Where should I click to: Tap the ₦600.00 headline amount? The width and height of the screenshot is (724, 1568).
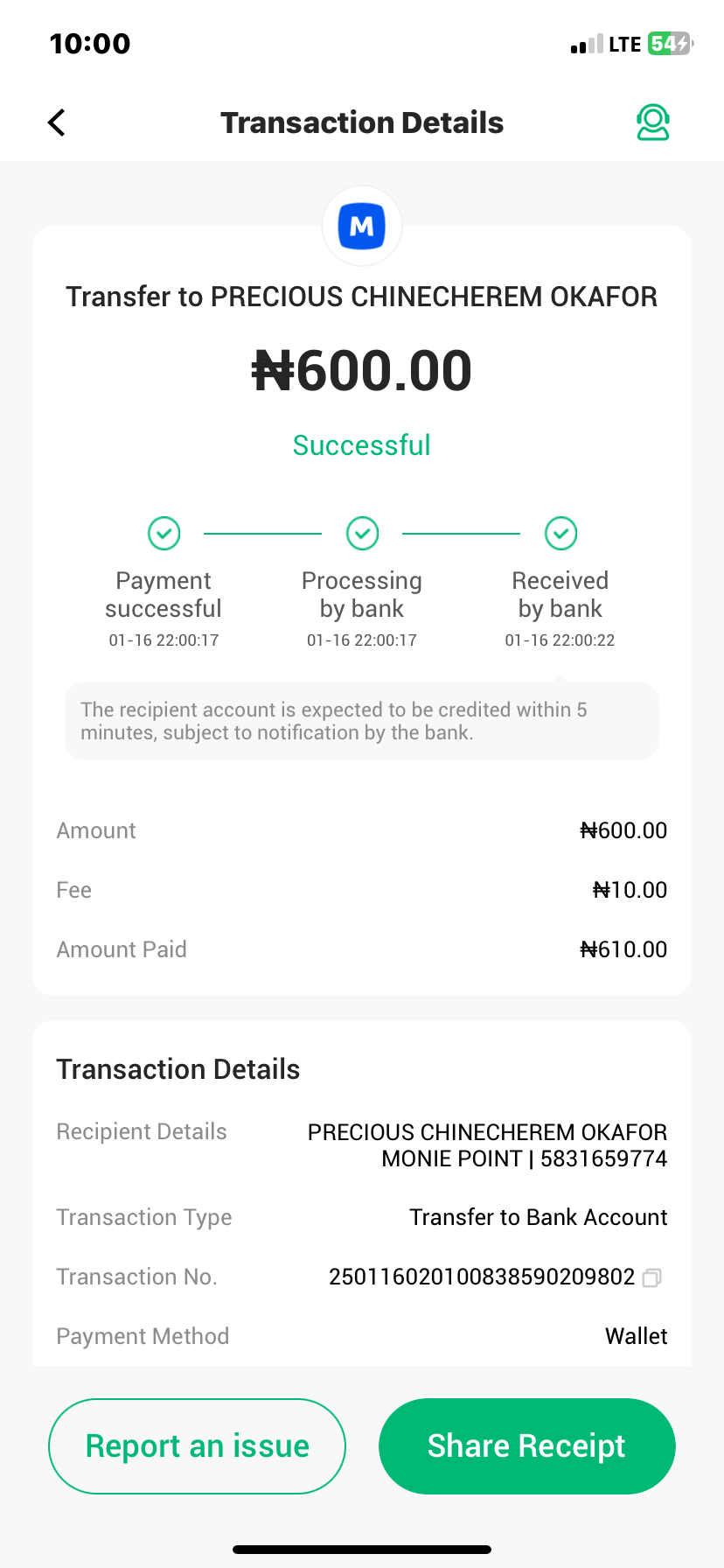[x=362, y=371]
